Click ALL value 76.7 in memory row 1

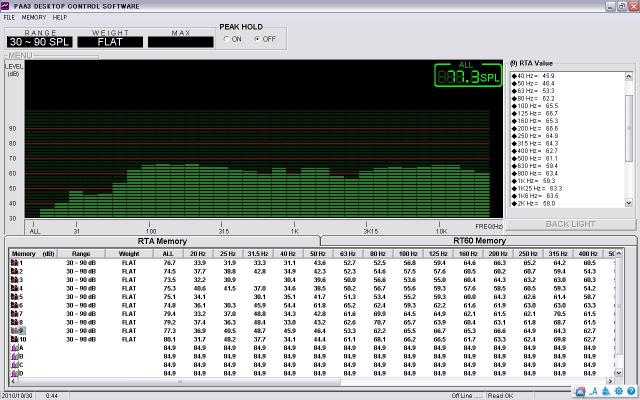point(169,263)
